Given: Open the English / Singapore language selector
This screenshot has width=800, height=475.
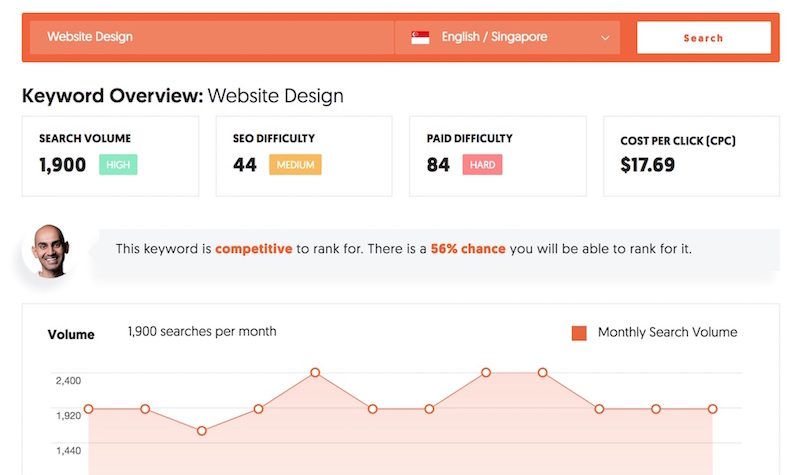Looking at the screenshot, I should (508, 37).
